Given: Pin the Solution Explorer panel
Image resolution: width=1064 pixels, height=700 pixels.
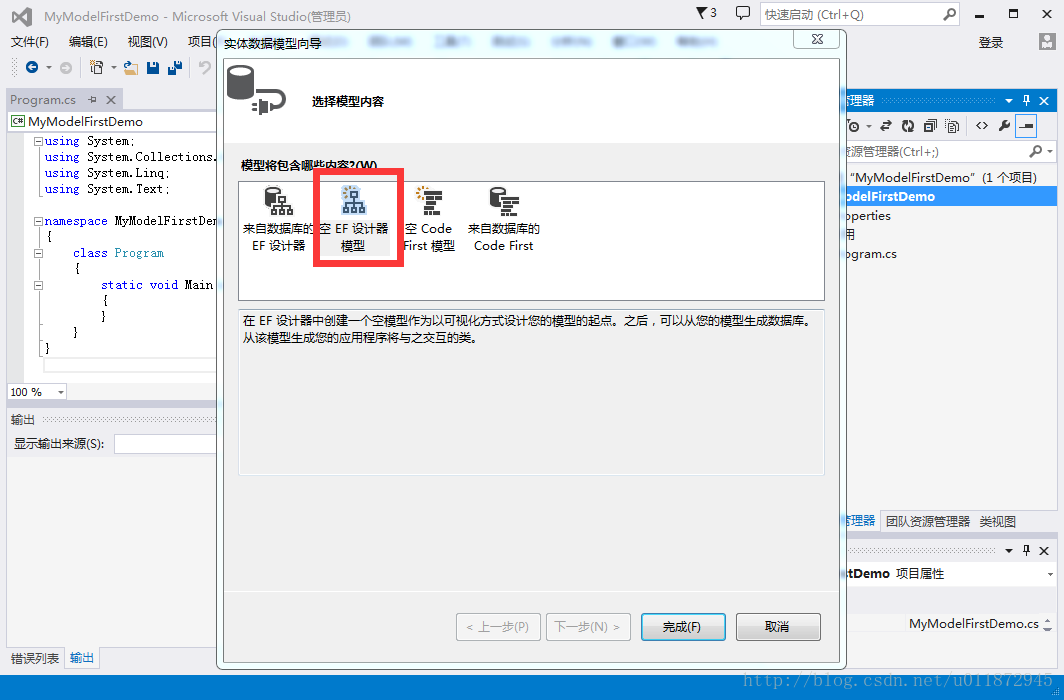Looking at the screenshot, I should [1027, 100].
